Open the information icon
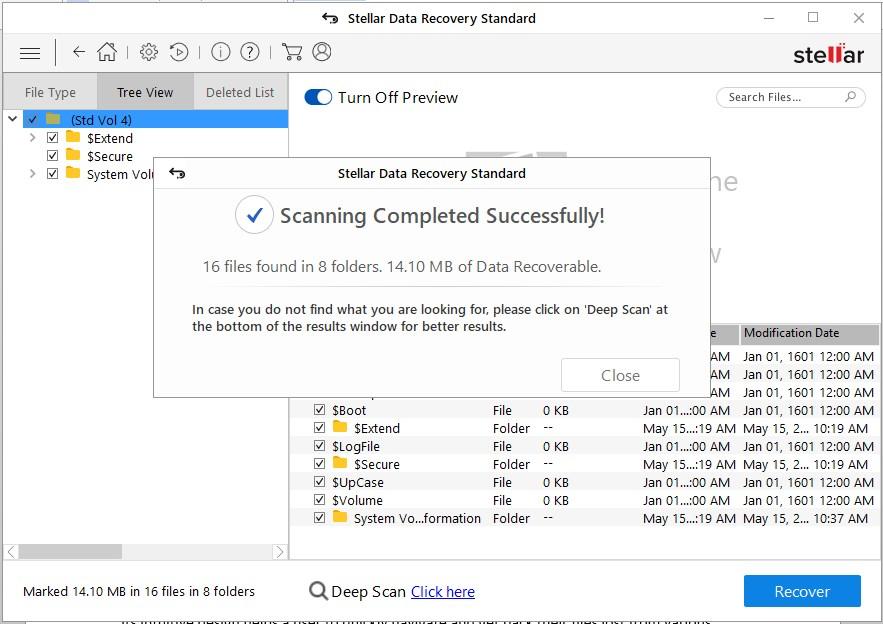 tap(221, 52)
